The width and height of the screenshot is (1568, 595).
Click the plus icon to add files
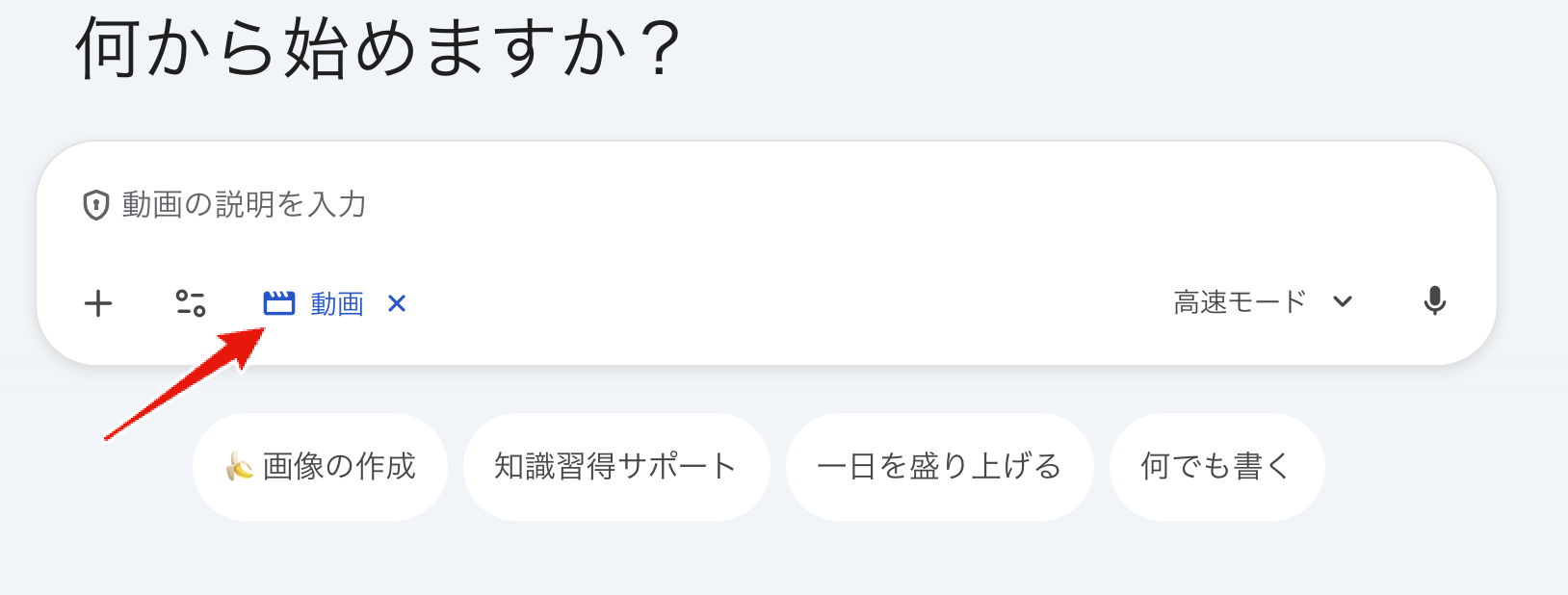[x=98, y=304]
